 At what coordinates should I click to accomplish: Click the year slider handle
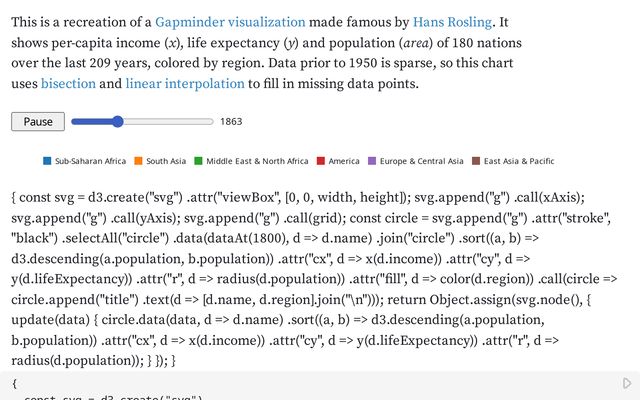click(x=117, y=121)
